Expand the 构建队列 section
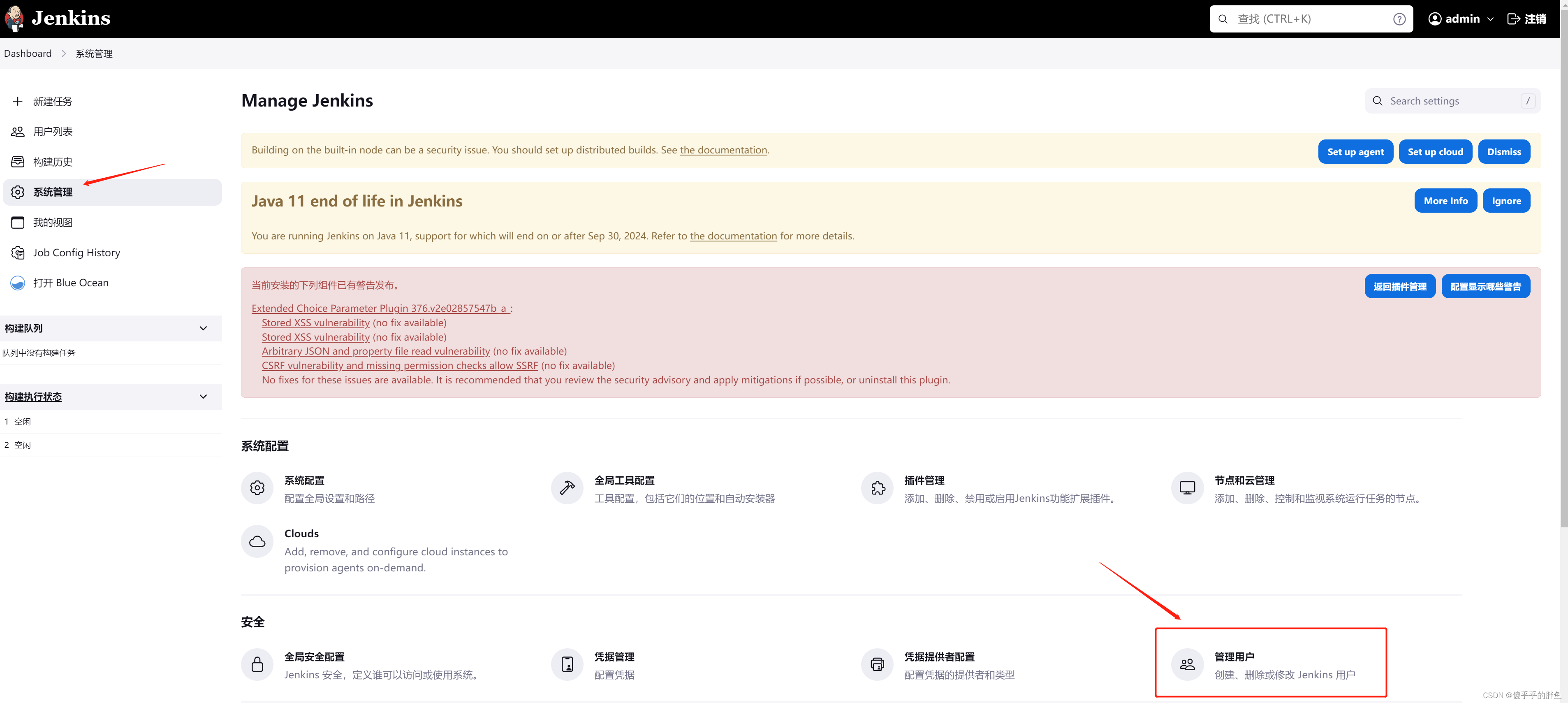 pyautogui.click(x=206, y=327)
